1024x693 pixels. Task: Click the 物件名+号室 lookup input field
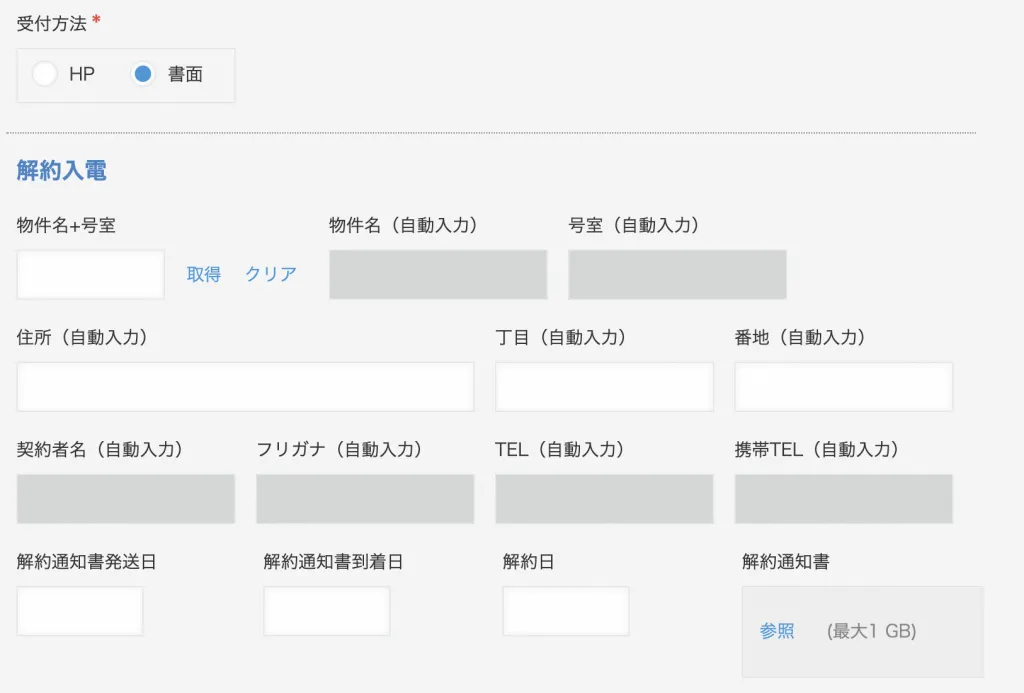coord(91,275)
